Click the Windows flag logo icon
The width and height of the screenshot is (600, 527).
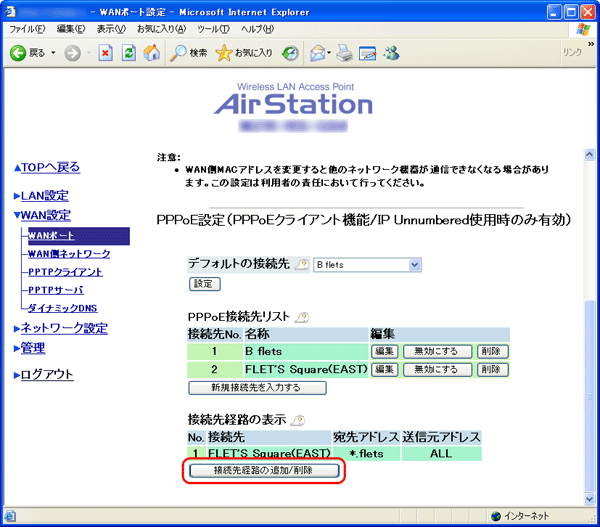click(583, 29)
